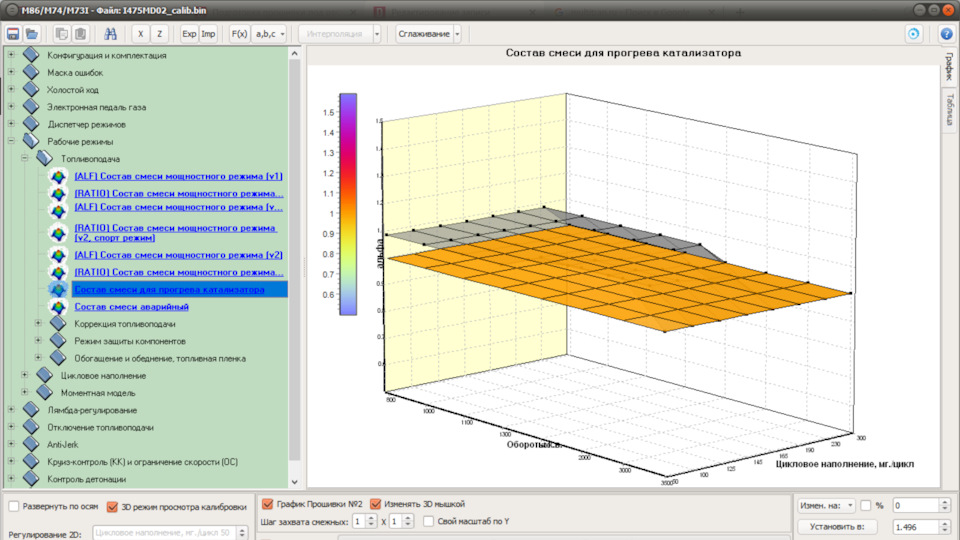Click the blue refresh icon in the toolbar
Image resolution: width=960 pixels, height=540 pixels.
coord(913,34)
